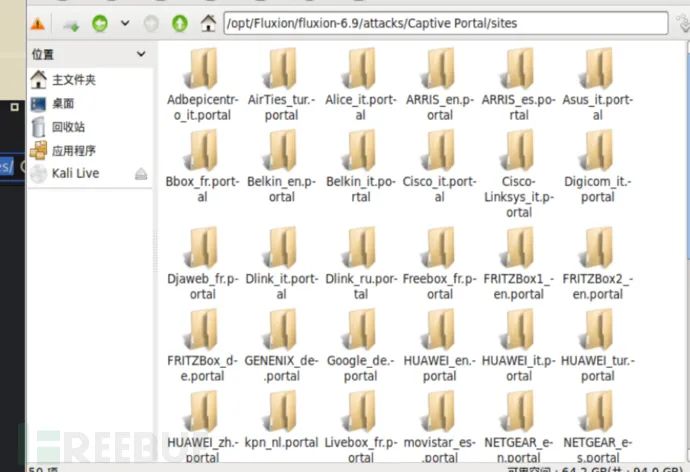Select the NETGEAR_en.portal folder
The image size is (690, 472).
click(519, 427)
